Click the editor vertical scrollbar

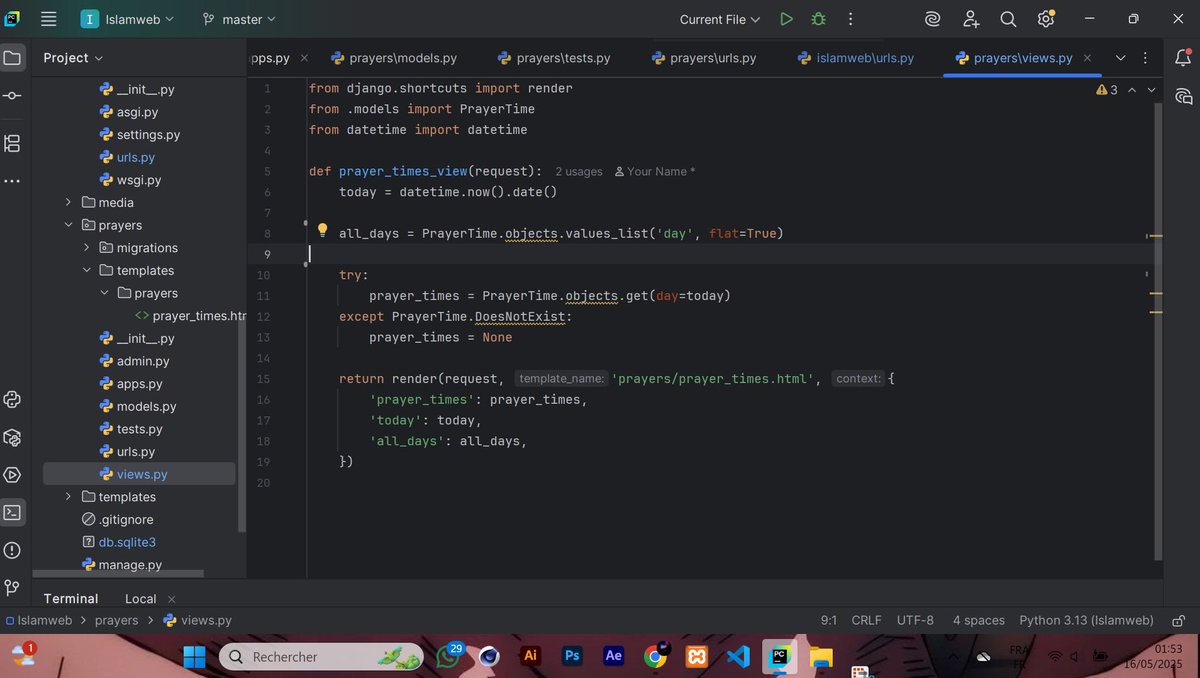(1159, 330)
